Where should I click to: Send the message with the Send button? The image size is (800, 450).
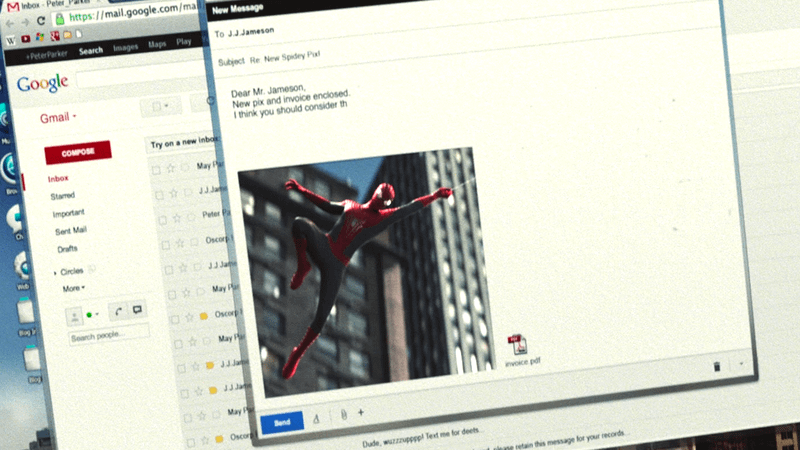click(282, 422)
